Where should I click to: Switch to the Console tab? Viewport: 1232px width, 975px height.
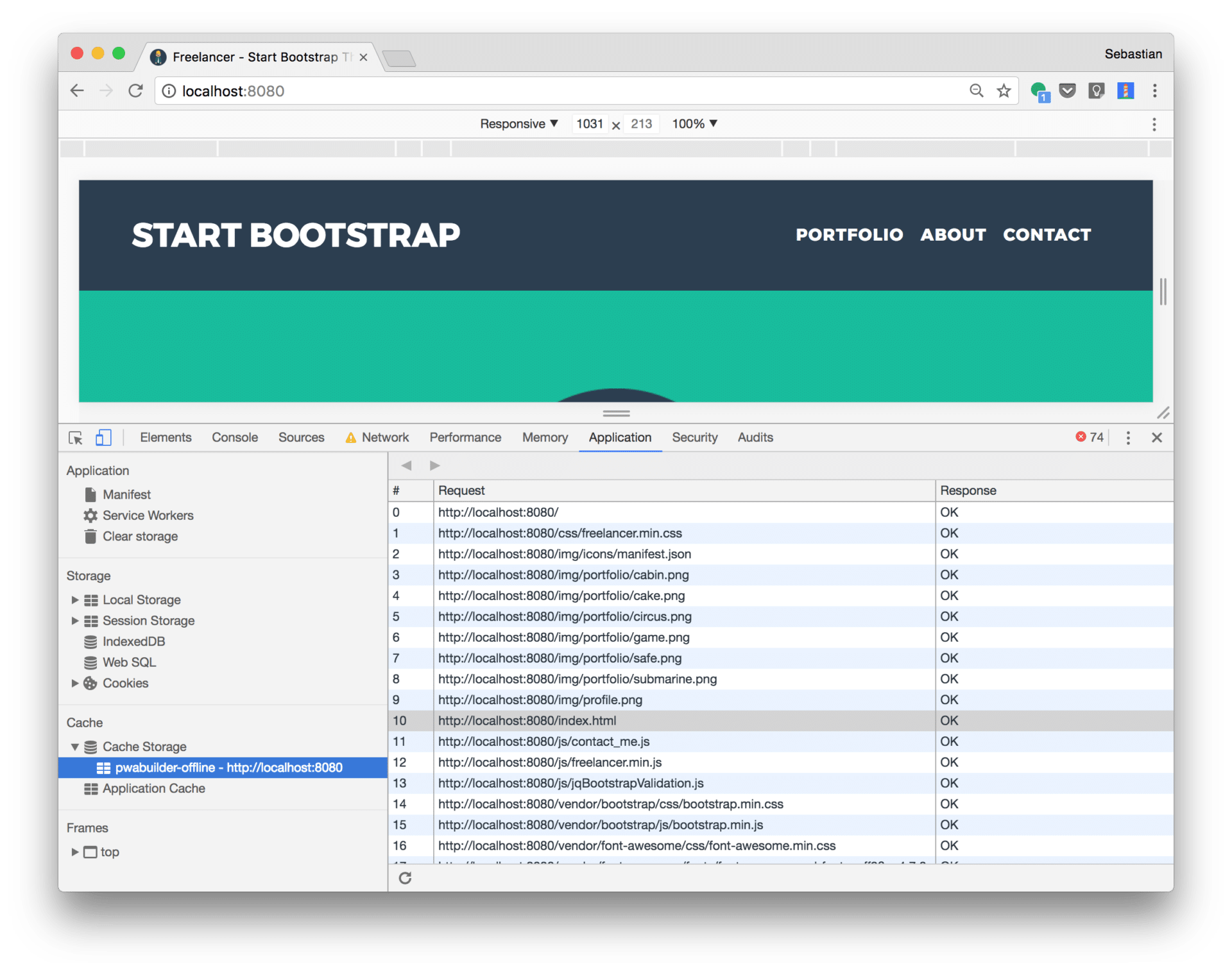[235, 437]
